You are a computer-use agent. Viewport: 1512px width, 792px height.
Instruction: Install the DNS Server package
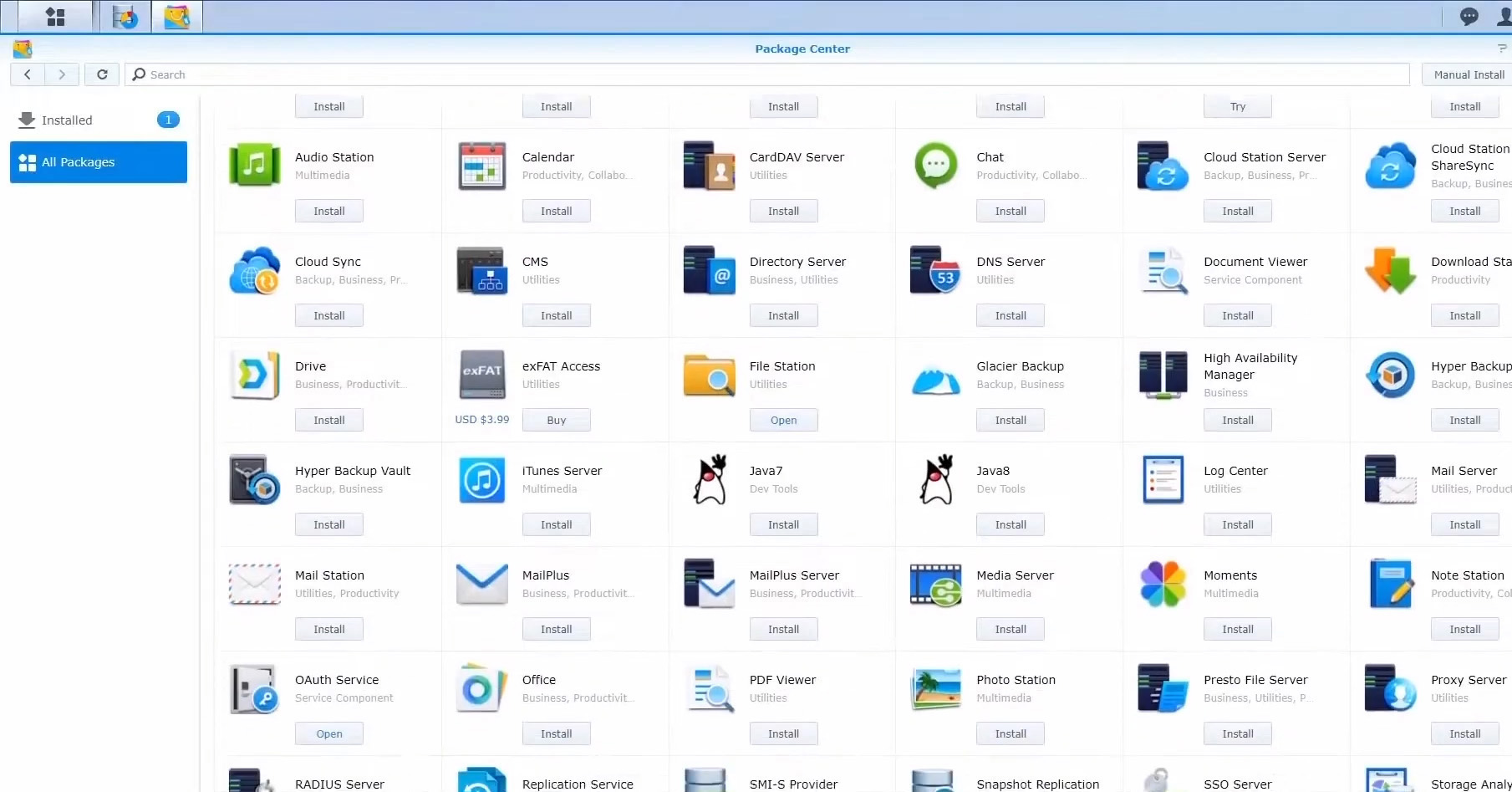pyautogui.click(x=1011, y=316)
